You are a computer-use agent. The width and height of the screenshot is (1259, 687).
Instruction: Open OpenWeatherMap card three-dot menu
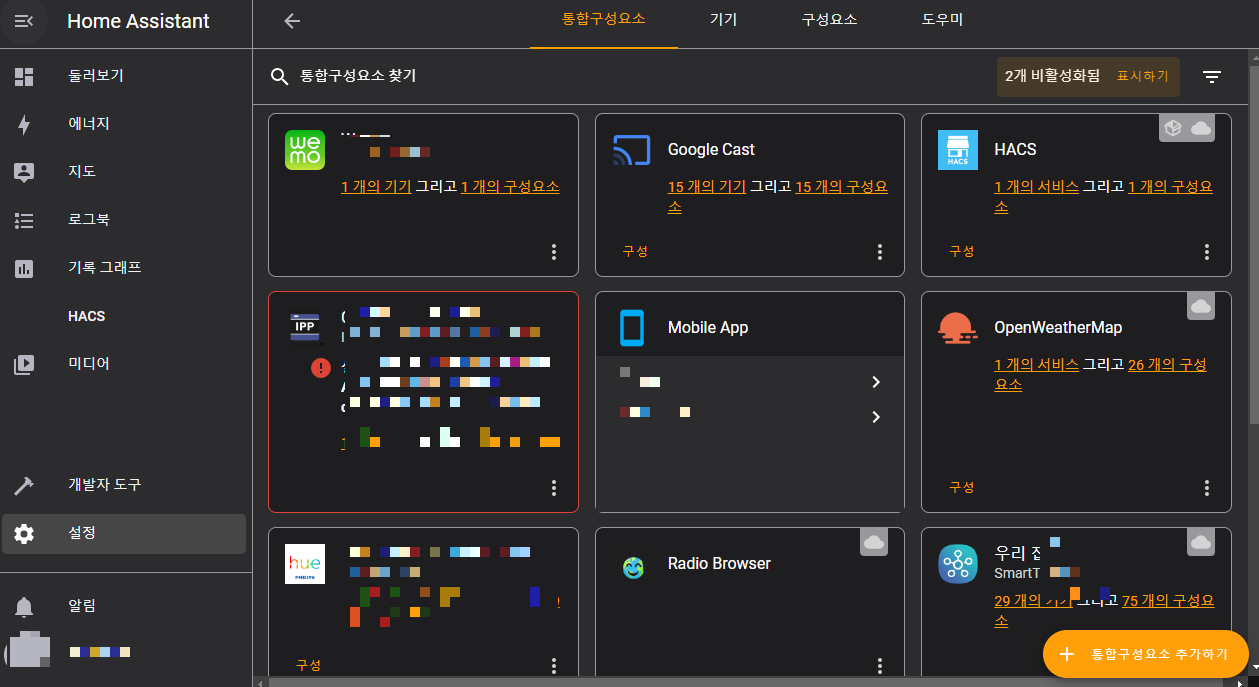(x=1207, y=488)
